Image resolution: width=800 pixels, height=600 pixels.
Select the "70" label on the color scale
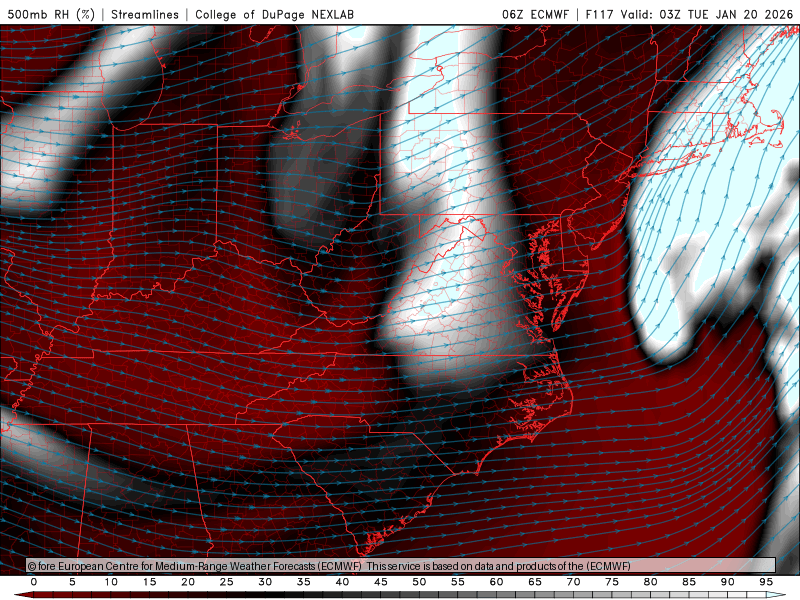pyautogui.click(x=573, y=582)
